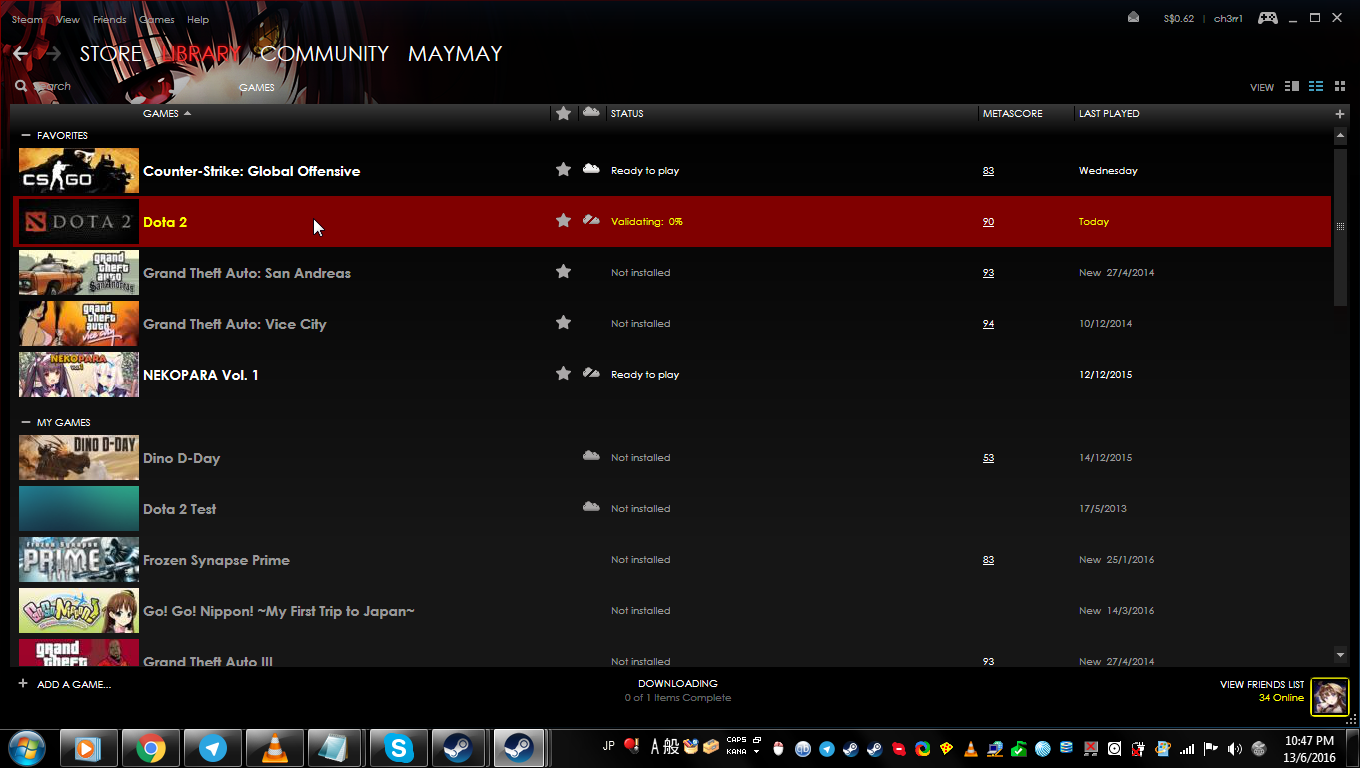Open Chrome from the taskbar
The width and height of the screenshot is (1360, 768).
click(x=151, y=748)
